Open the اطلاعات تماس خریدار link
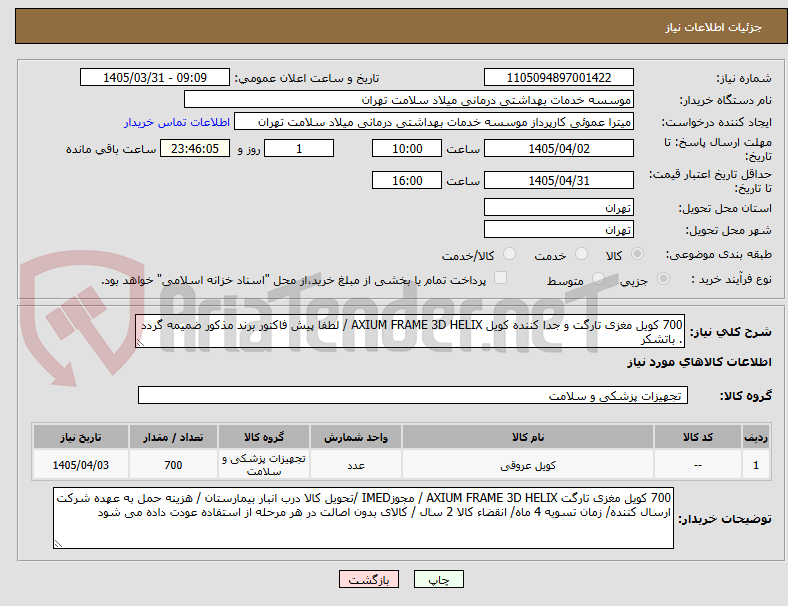788x606 pixels. pyautogui.click(x=177, y=122)
